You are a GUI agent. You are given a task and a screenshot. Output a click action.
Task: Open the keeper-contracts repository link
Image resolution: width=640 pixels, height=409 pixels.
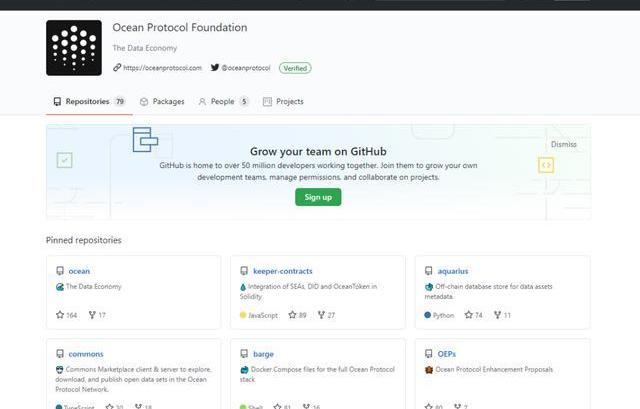(283, 271)
